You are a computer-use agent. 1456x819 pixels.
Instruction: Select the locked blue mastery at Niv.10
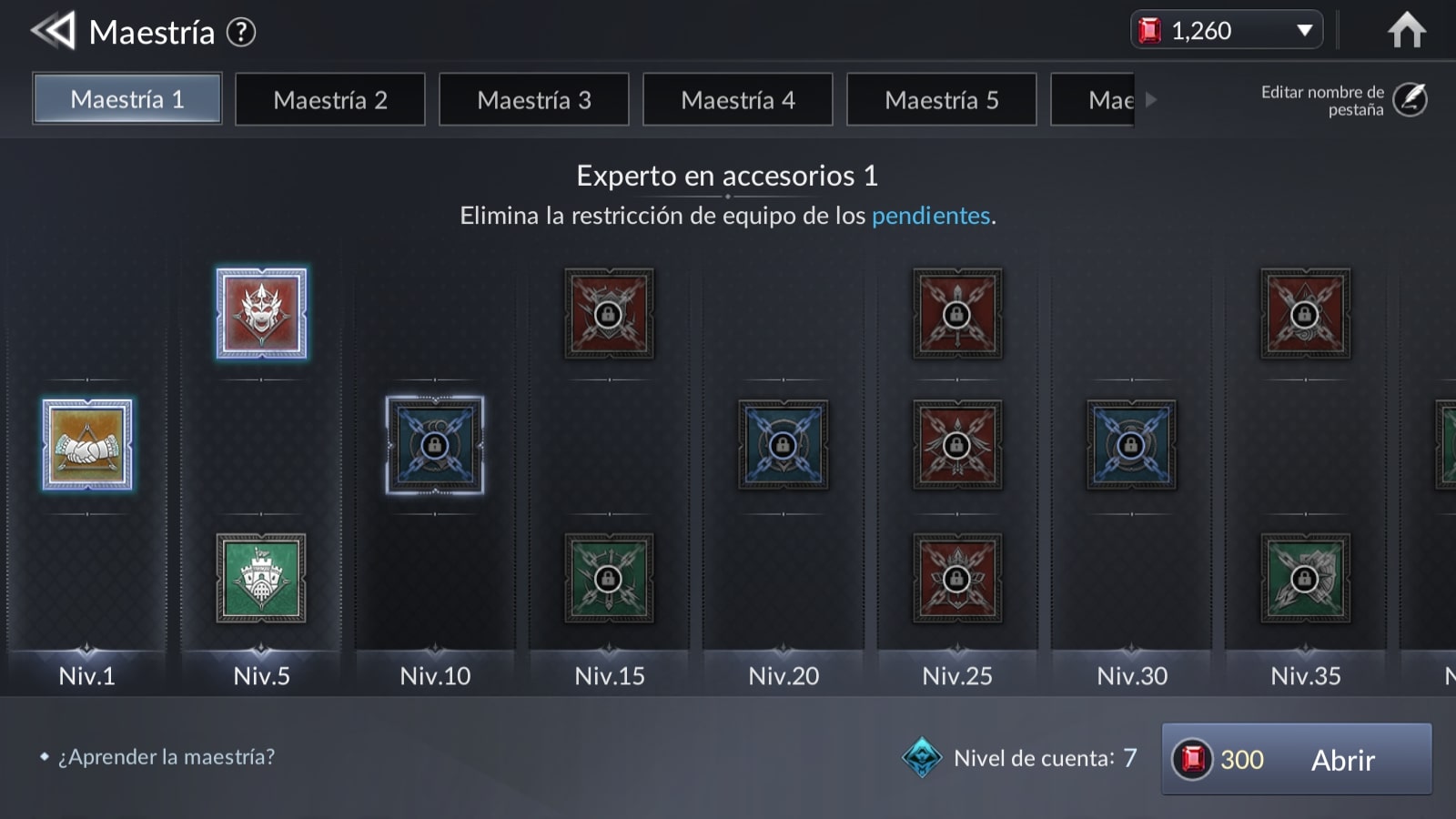435,445
